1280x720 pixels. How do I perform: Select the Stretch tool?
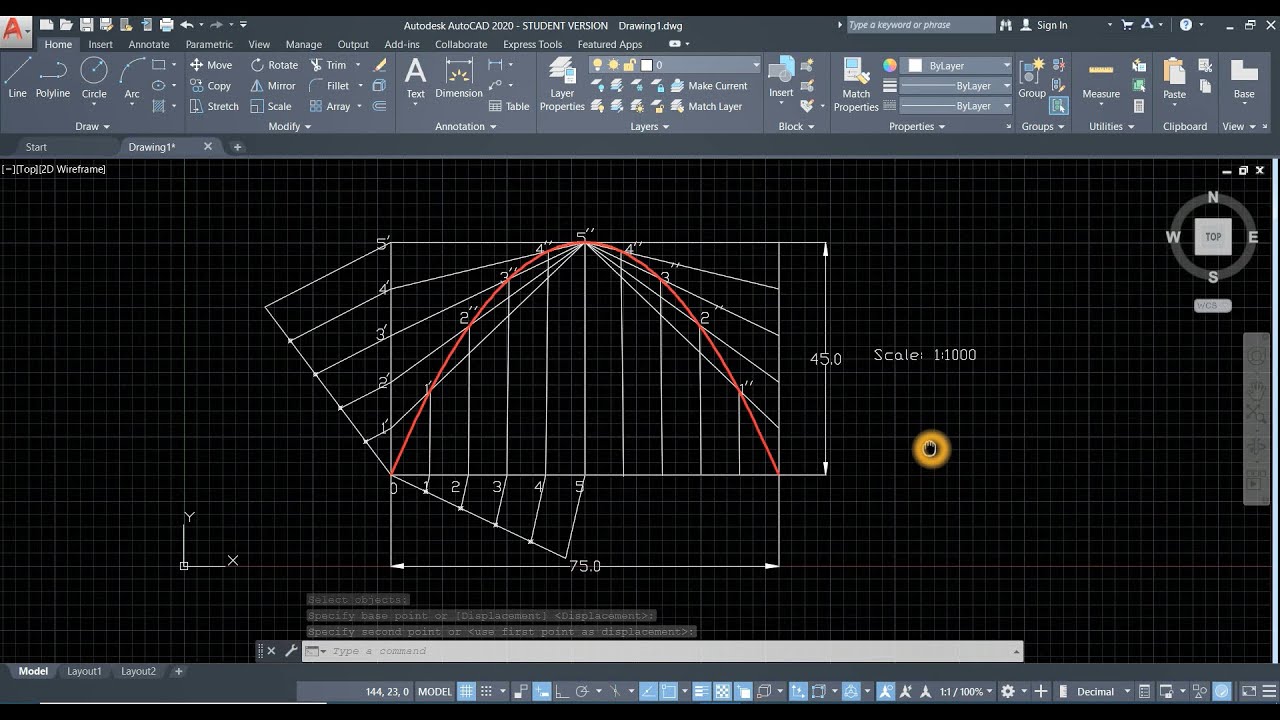pyautogui.click(x=214, y=106)
